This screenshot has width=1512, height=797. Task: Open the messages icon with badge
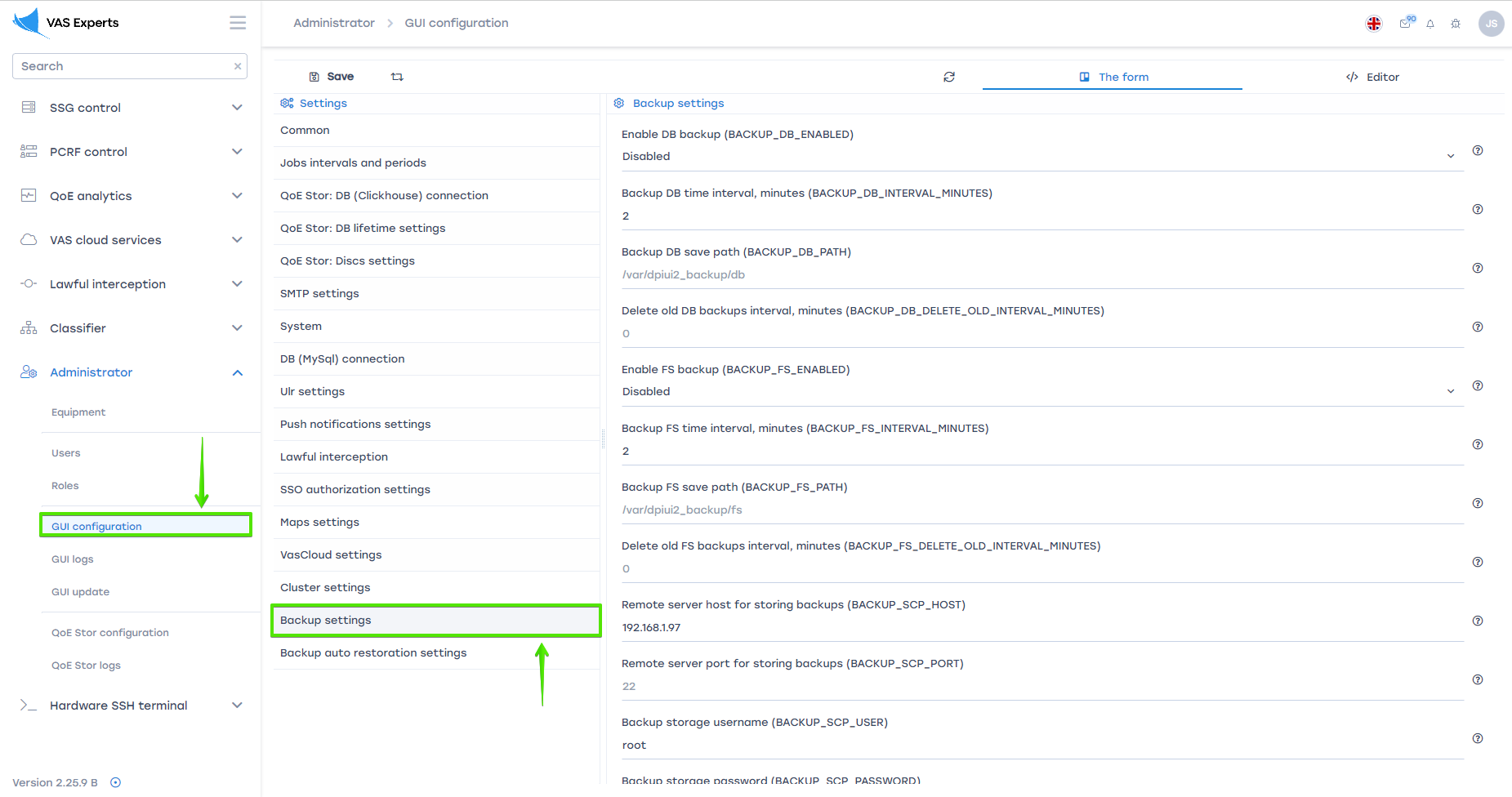coord(1405,24)
